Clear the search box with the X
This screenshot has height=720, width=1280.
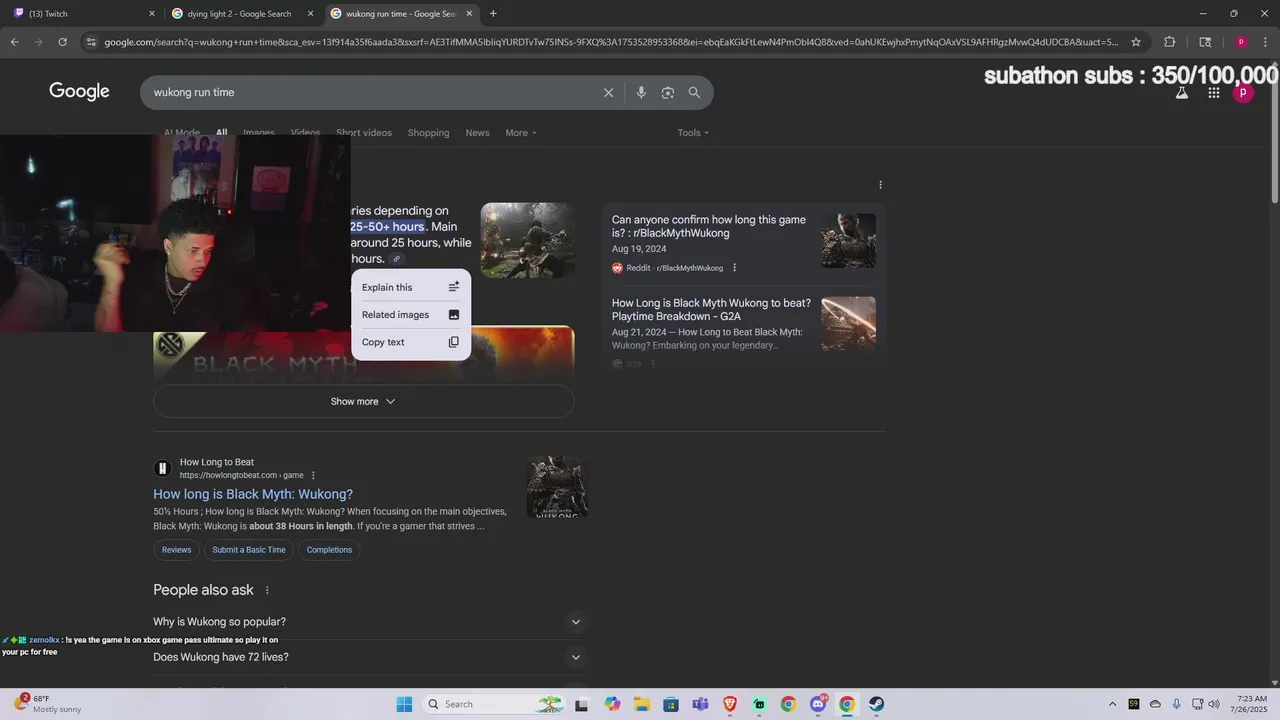[608, 92]
